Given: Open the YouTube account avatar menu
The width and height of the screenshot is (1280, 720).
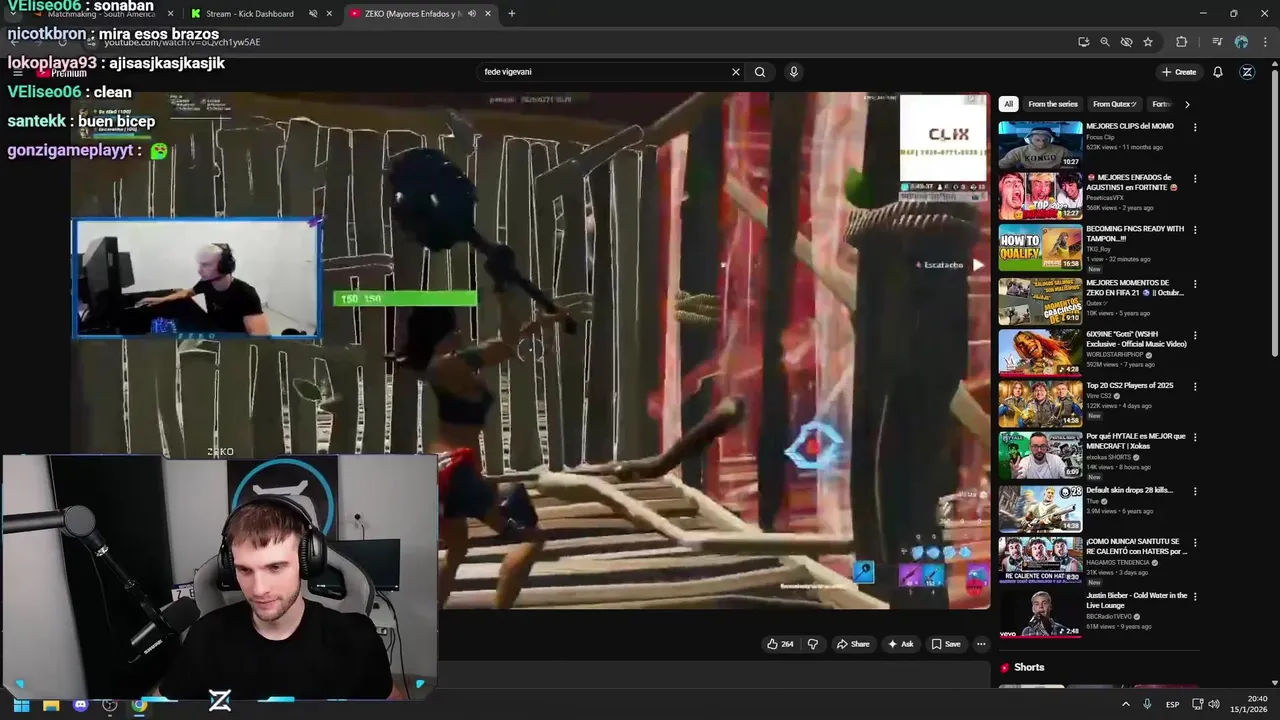Looking at the screenshot, I should click(x=1247, y=72).
